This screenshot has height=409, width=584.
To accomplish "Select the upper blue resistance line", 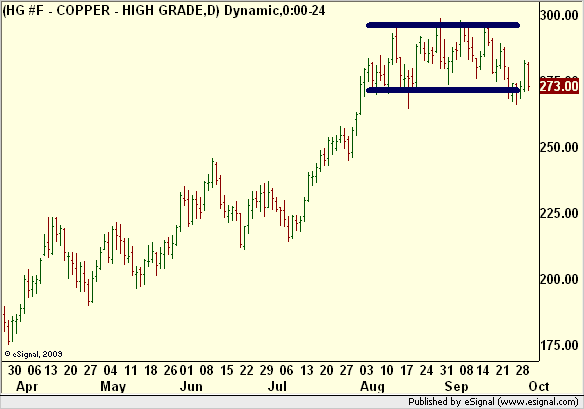I will pos(443,25).
